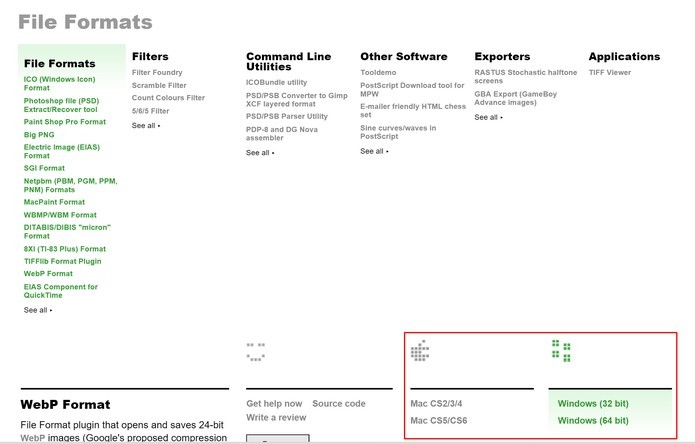Show all Exporters via See all
This screenshot has height=444, width=695.
[x=488, y=117]
